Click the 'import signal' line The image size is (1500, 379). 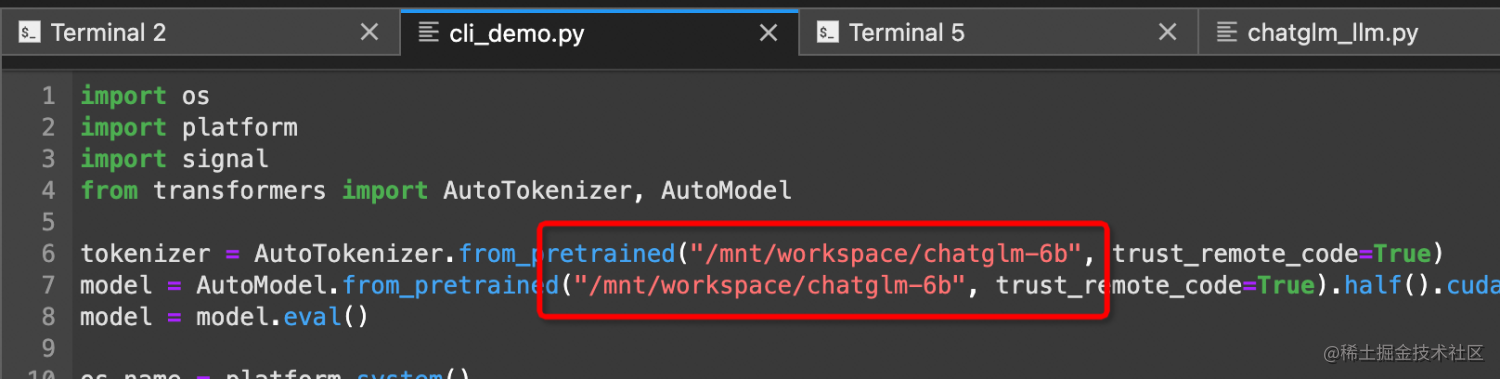point(175,159)
